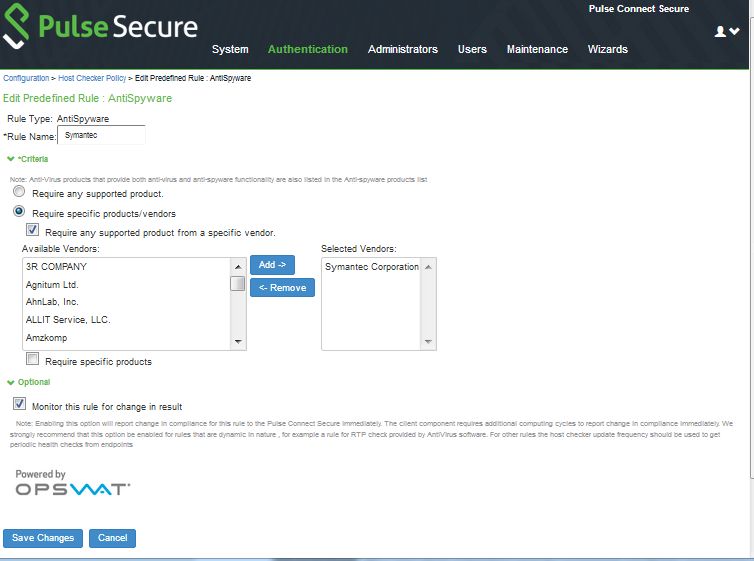754x561 pixels.
Task: Open the Administrators menu
Action: [x=403, y=49]
